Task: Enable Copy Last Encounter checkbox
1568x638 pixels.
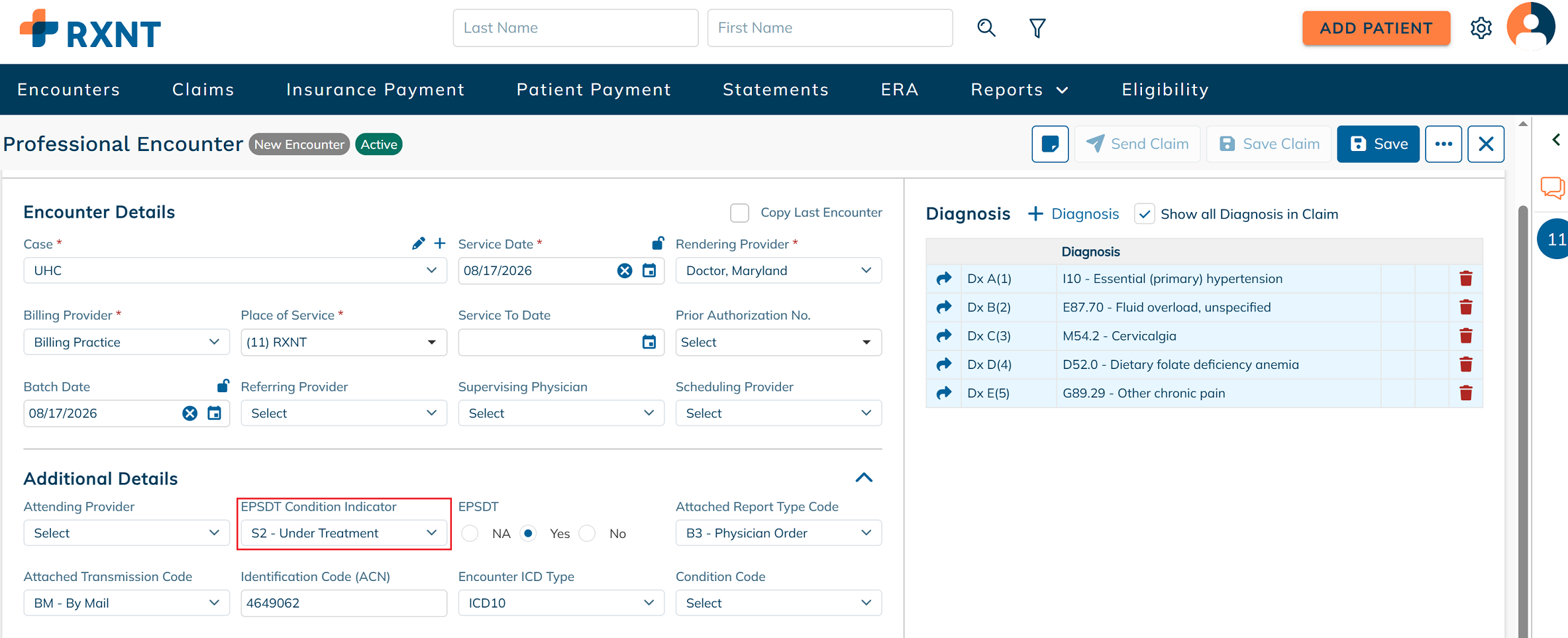Action: point(739,213)
